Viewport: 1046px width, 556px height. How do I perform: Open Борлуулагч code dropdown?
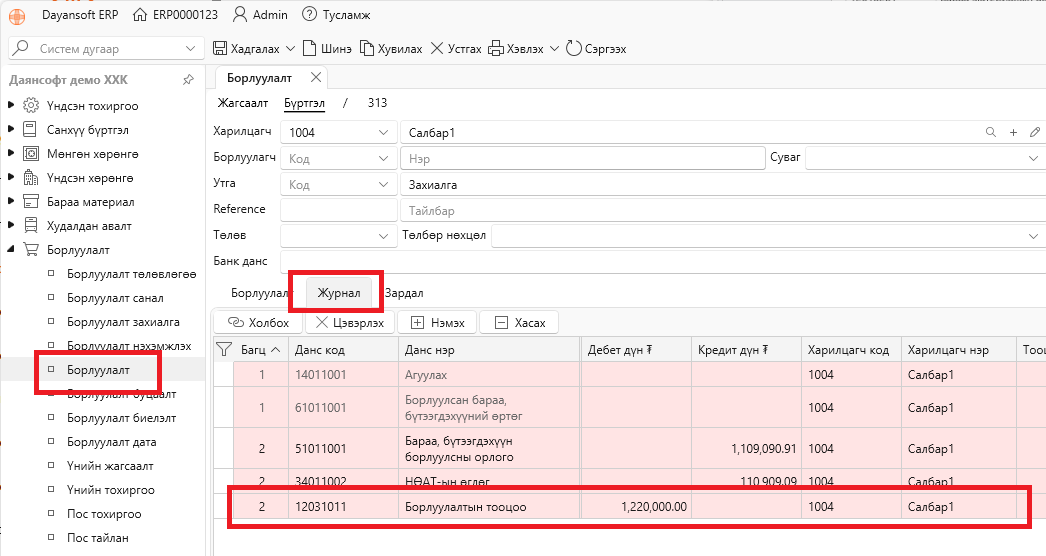[384, 158]
